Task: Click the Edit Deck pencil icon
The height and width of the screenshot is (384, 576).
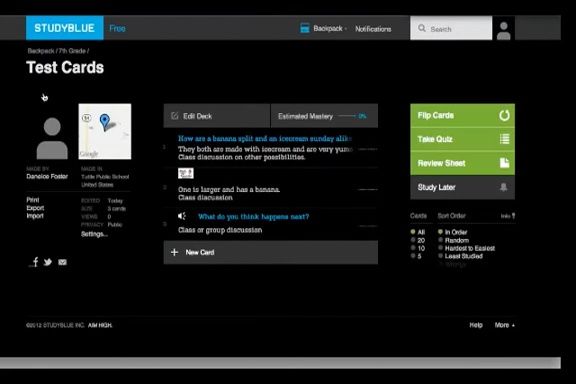Action: pyautogui.click(x=174, y=116)
